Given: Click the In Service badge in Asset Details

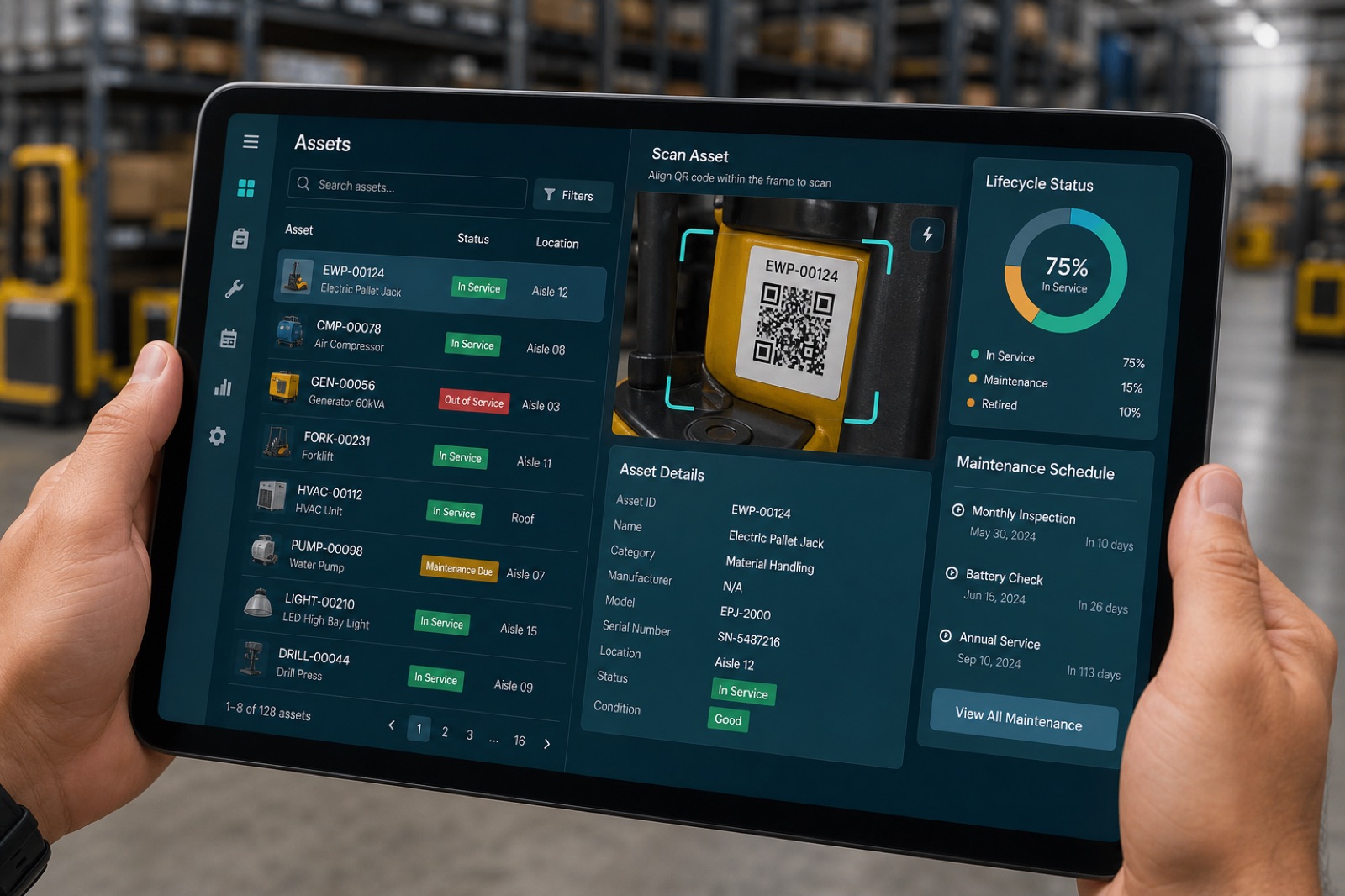Looking at the screenshot, I should coord(743,692).
